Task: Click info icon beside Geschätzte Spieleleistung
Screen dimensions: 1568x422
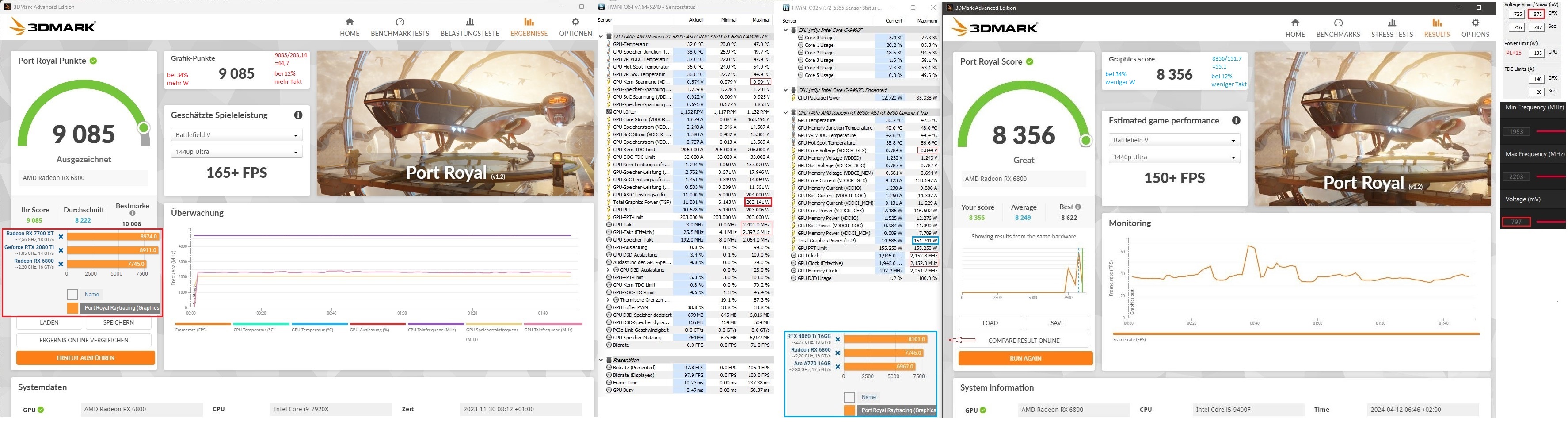Action: click(298, 115)
